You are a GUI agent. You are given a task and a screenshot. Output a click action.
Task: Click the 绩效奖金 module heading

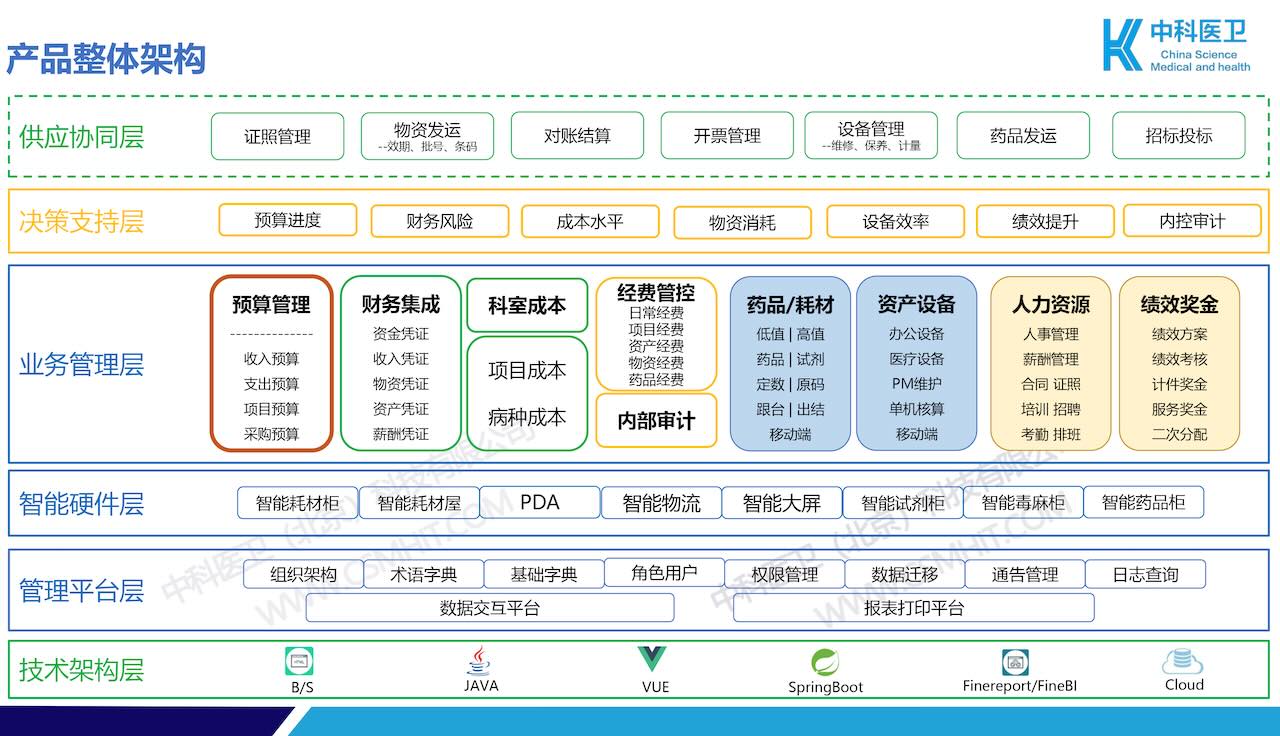pyautogui.click(x=1179, y=304)
